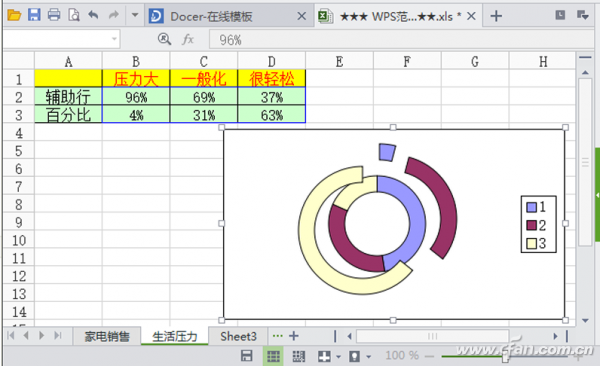Click the zoom slider handle
This screenshot has width=600, height=366.
point(505,357)
